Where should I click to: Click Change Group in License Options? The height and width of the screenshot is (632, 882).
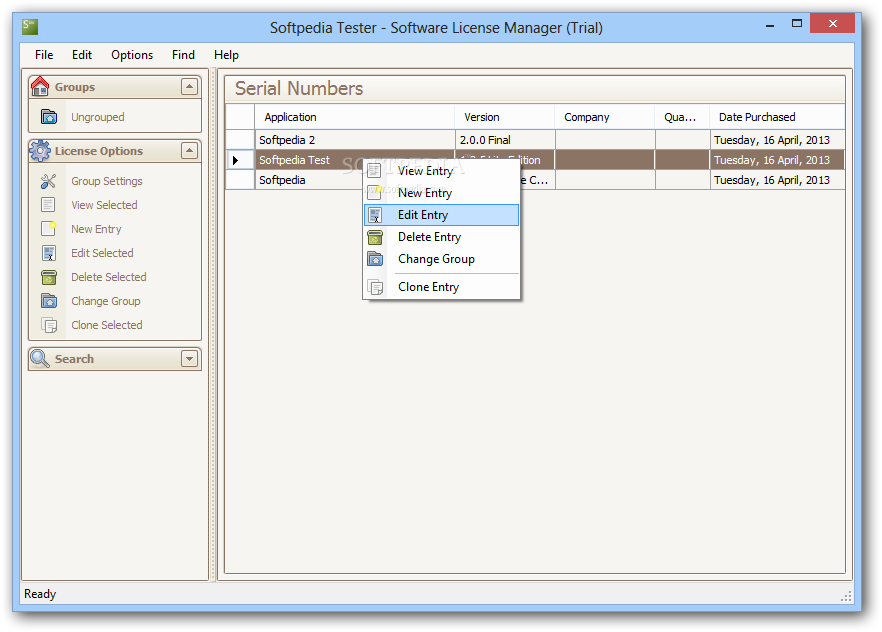click(x=106, y=301)
